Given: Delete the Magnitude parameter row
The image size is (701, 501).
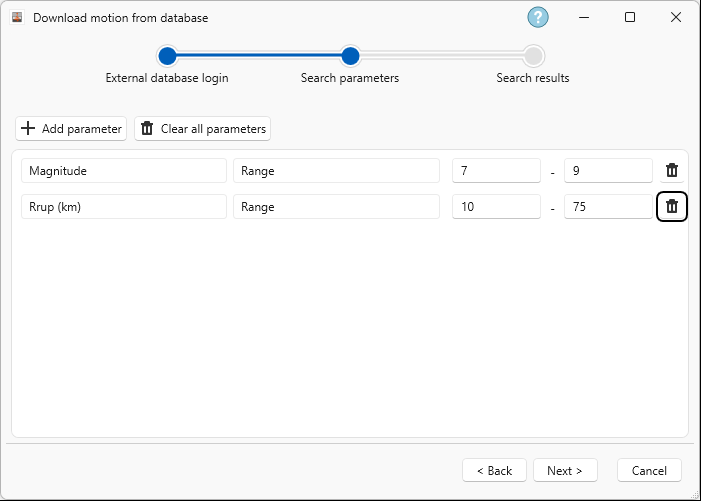Looking at the screenshot, I should point(671,170).
